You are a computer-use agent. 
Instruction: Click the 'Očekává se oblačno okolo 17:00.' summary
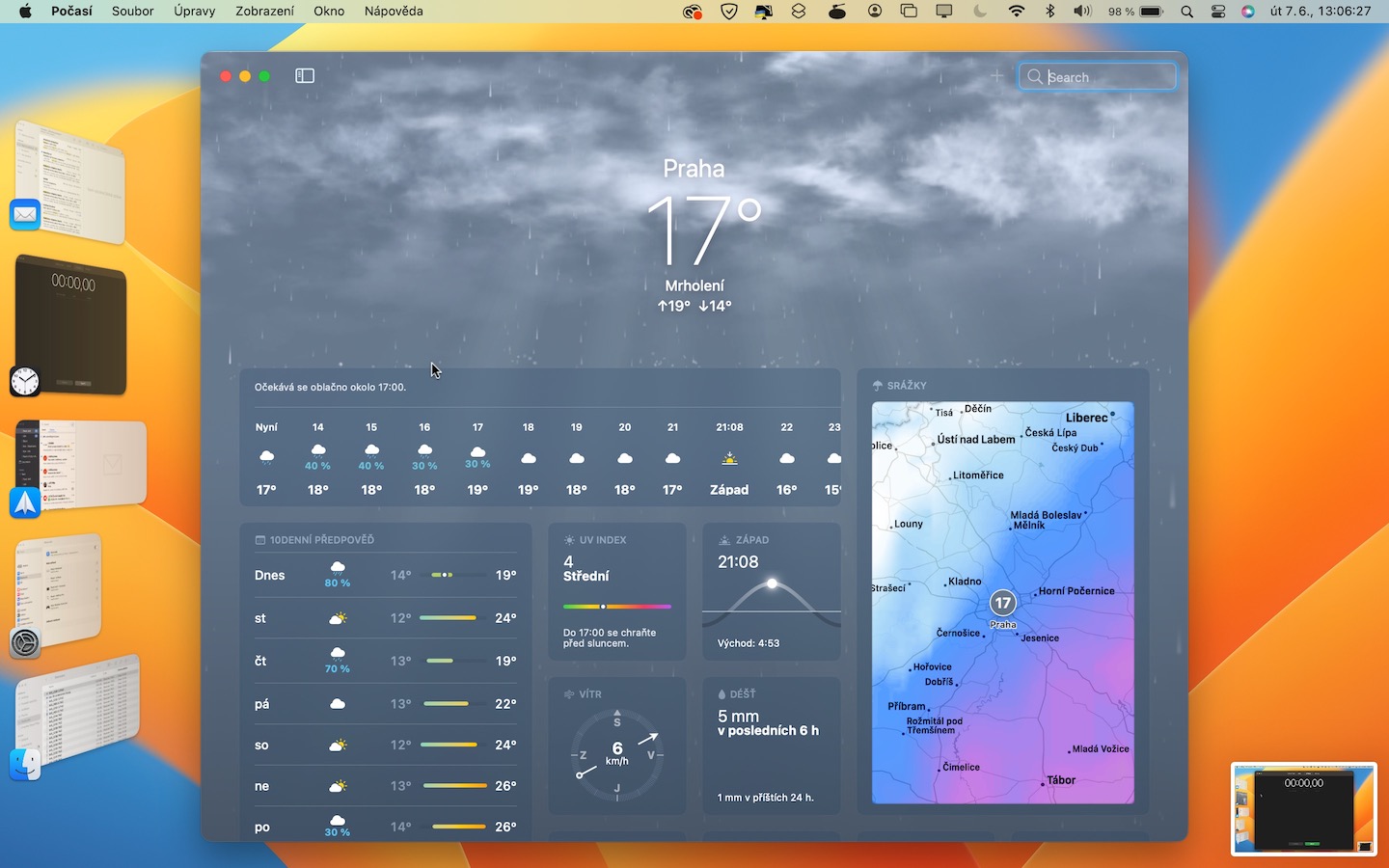tap(330, 388)
